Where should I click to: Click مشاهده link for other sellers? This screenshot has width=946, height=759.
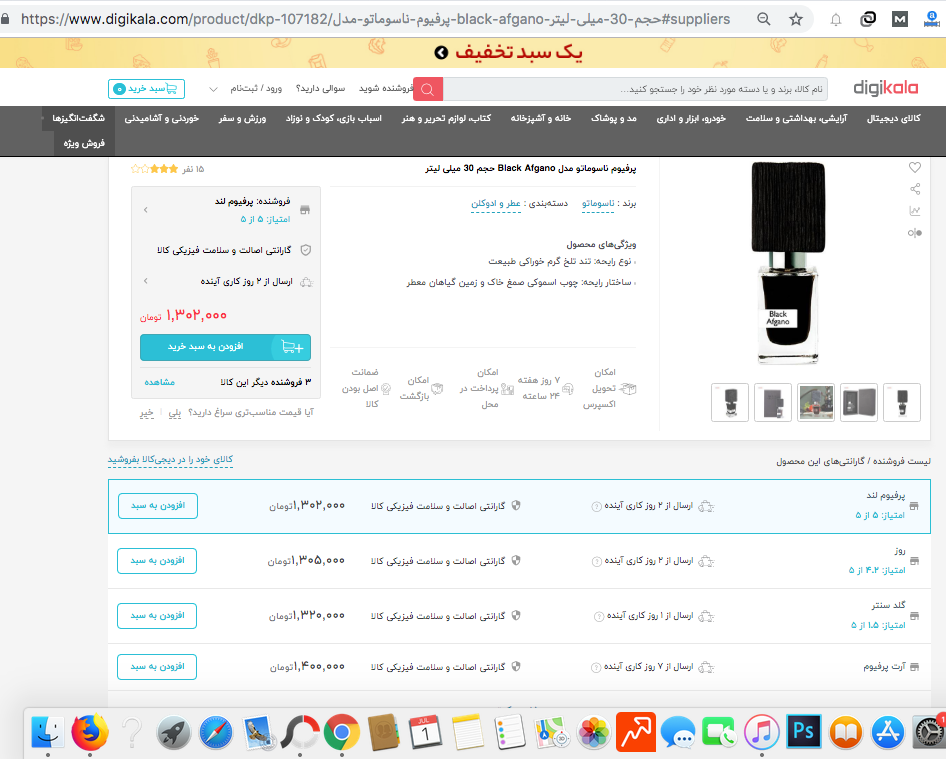tap(159, 383)
